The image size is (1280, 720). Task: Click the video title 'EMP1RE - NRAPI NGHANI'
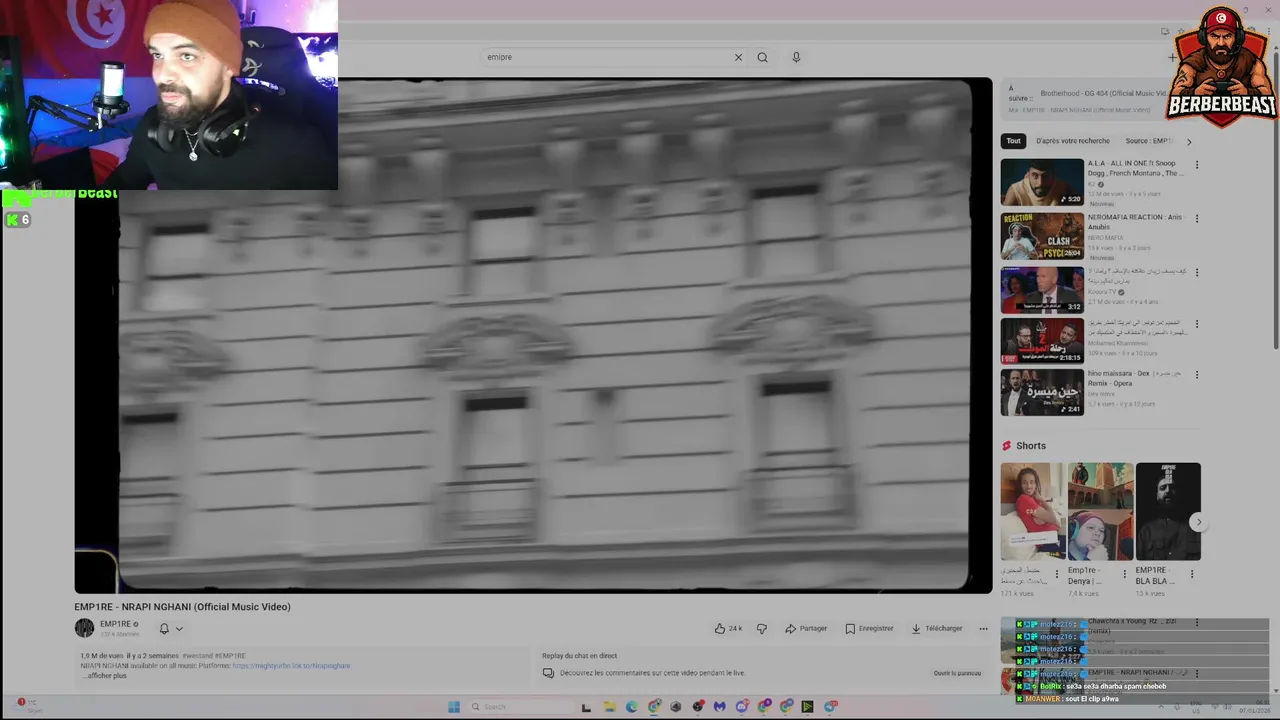pyautogui.click(x=182, y=607)
